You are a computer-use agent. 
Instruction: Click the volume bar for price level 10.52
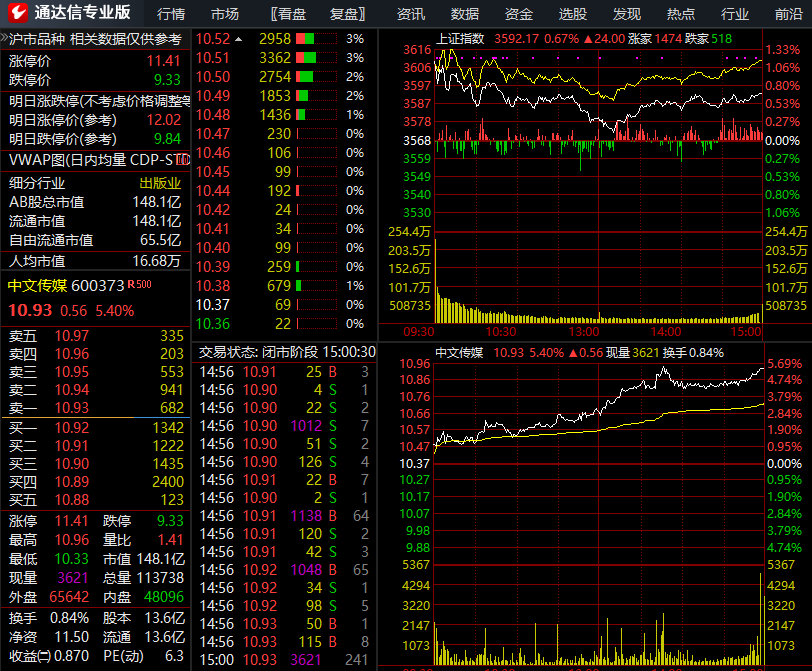coord(316,39)
